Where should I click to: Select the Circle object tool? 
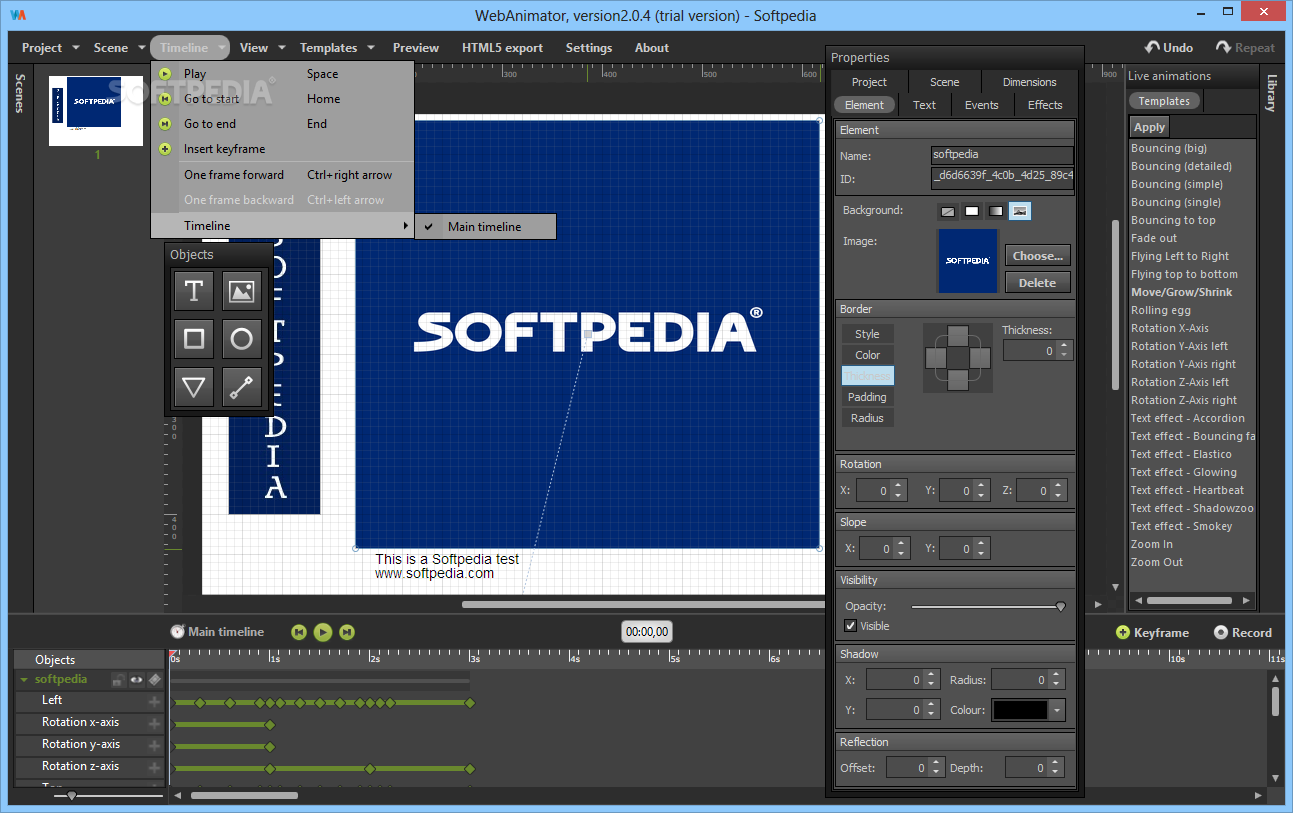(x=241, y=339)
